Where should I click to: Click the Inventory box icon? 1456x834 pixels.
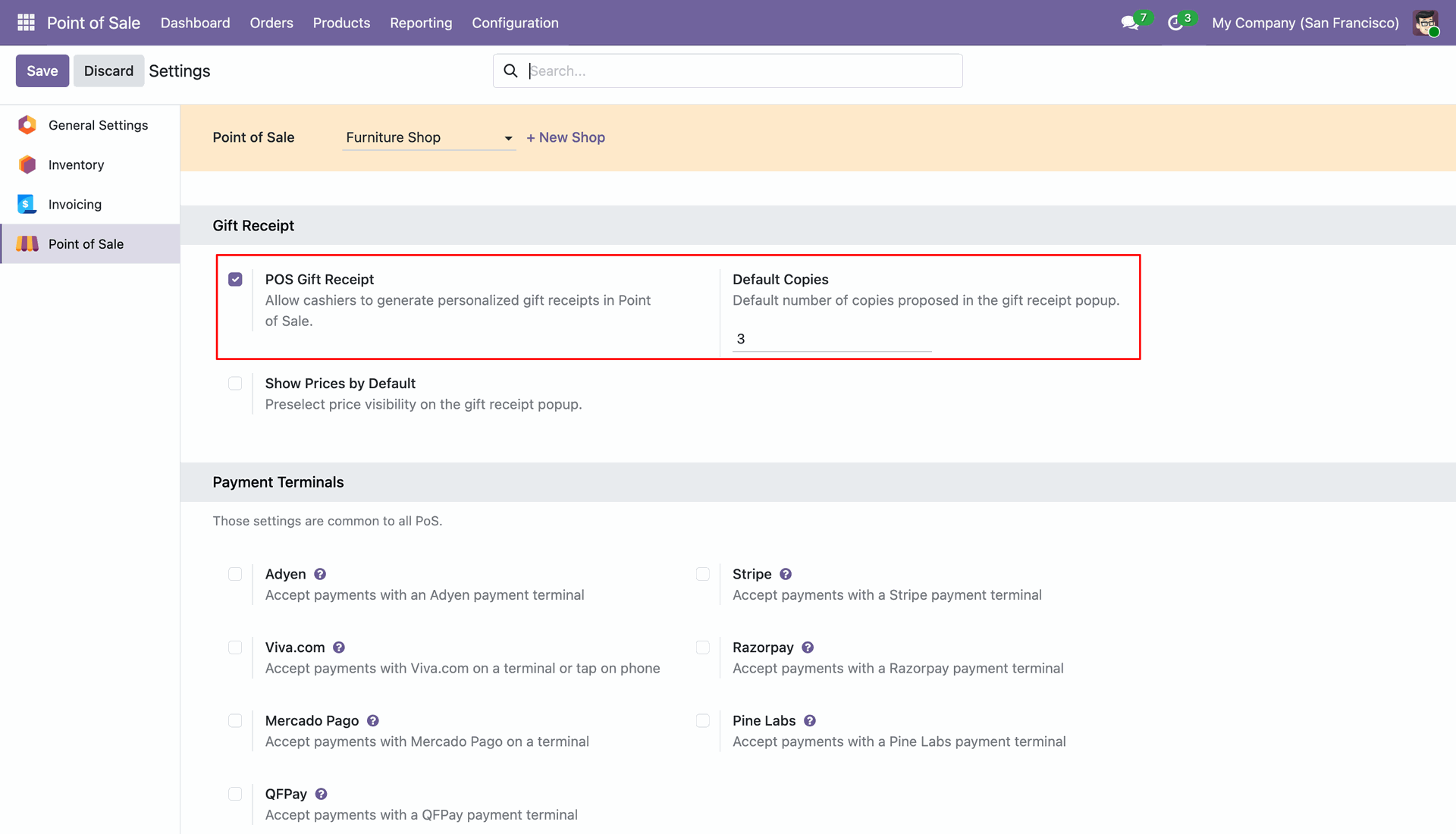[27, 165]
